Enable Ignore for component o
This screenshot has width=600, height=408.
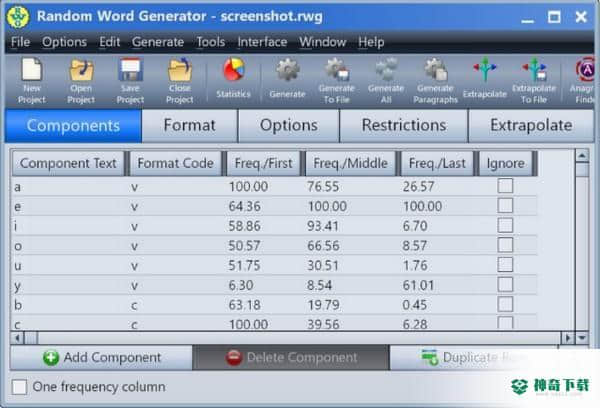[x=505, y=245]
